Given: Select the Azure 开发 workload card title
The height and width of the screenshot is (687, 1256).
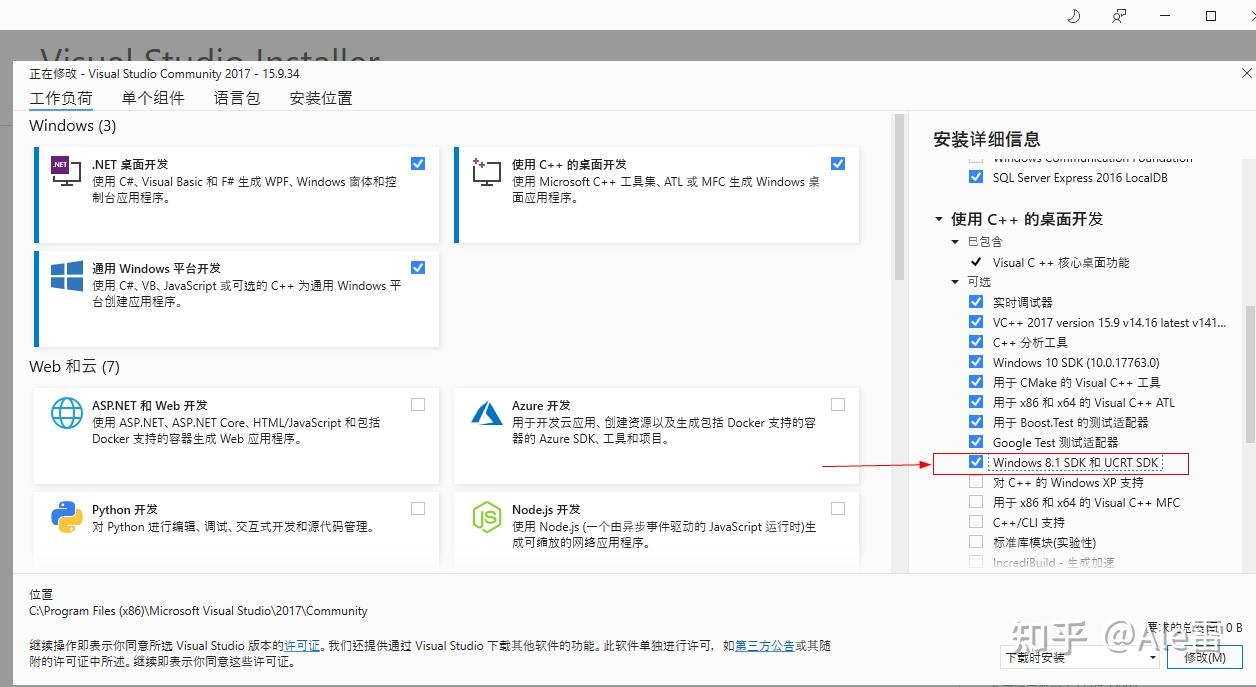Looking at the screenshot, I should 541,405.
